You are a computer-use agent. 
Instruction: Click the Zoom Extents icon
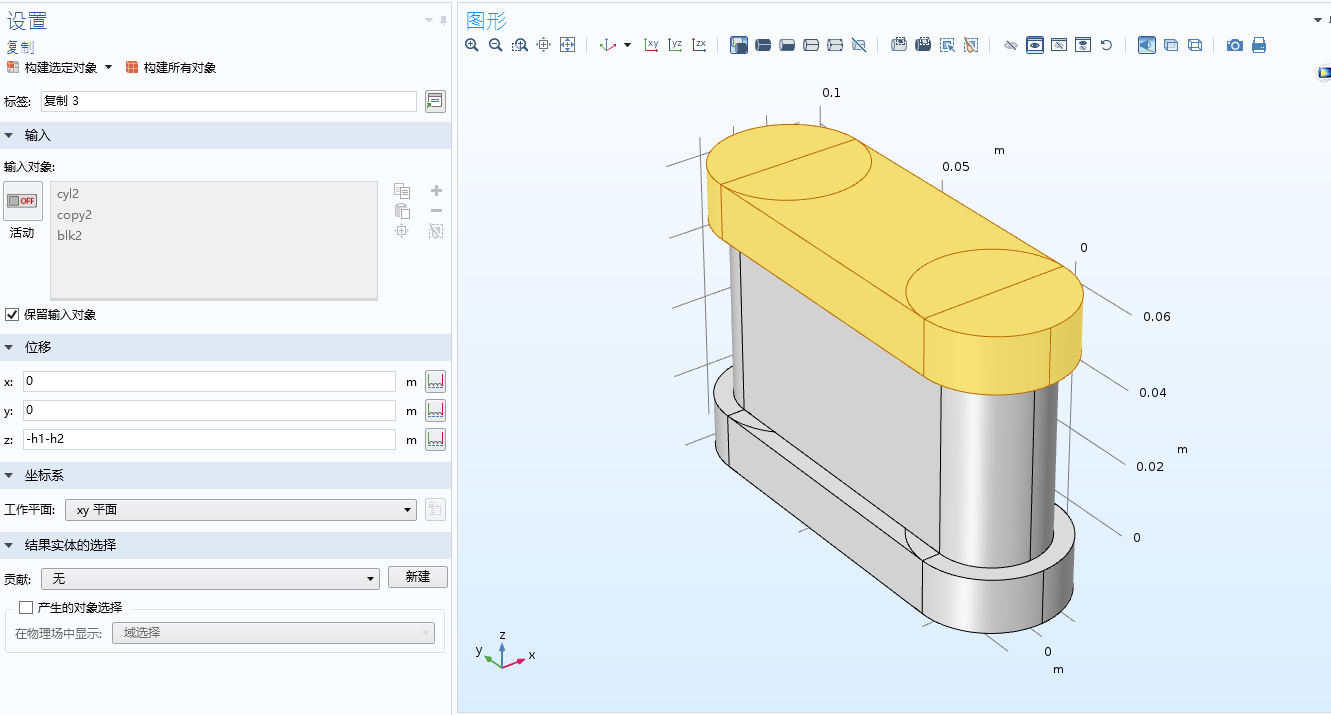coord(568,45)
